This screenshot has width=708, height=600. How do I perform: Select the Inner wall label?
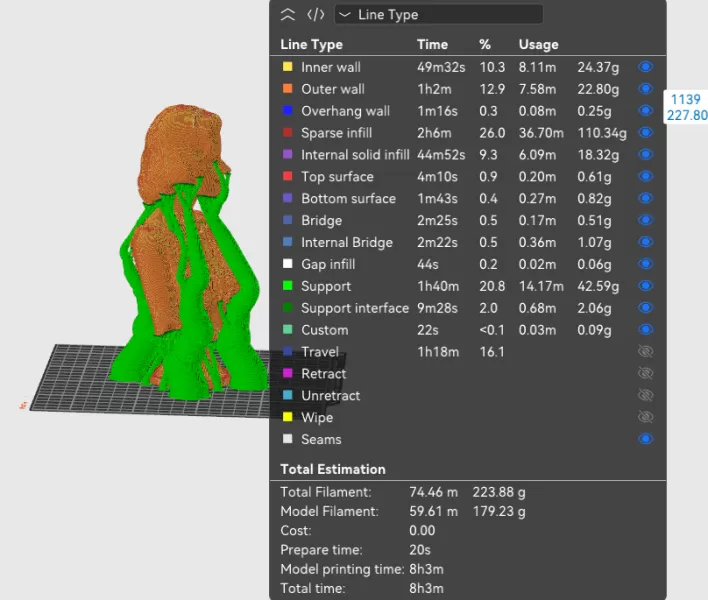click(x=331, y=67)
